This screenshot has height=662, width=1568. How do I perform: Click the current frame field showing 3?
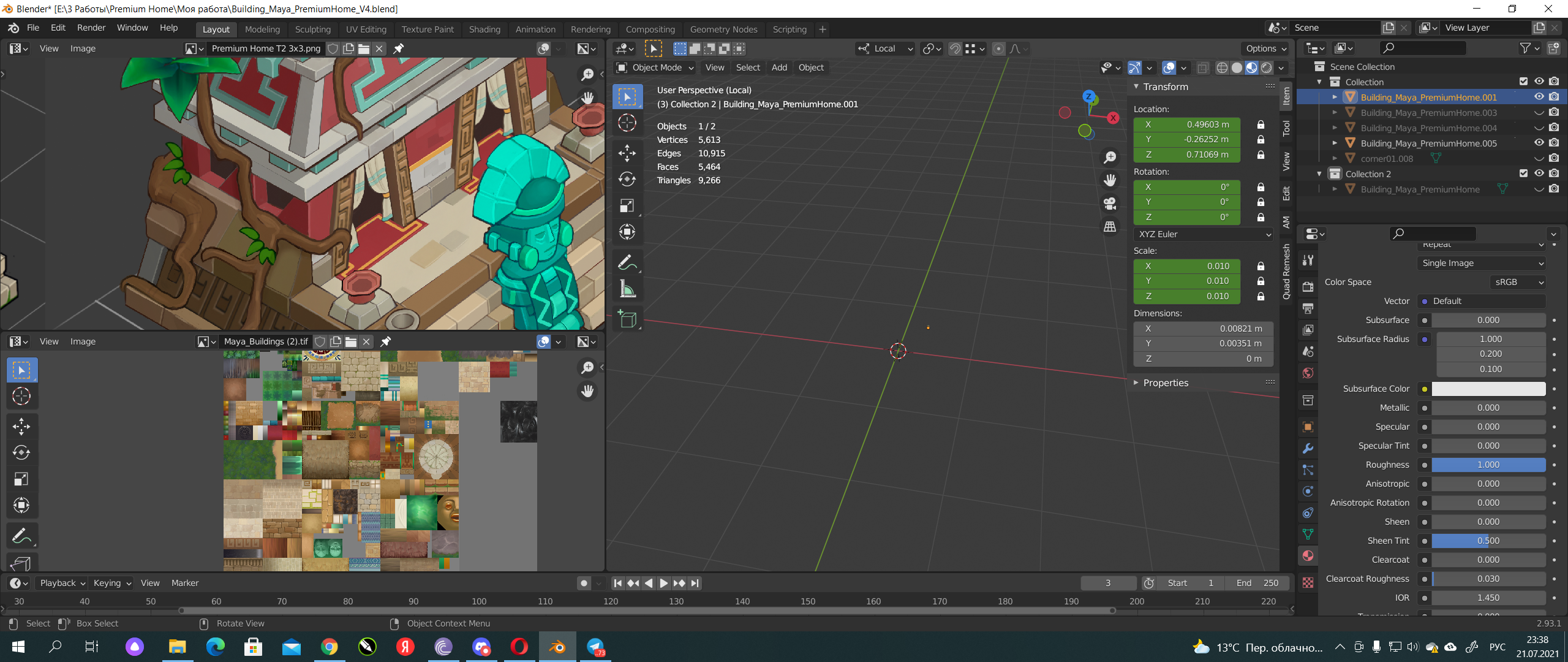(1109, 583)
